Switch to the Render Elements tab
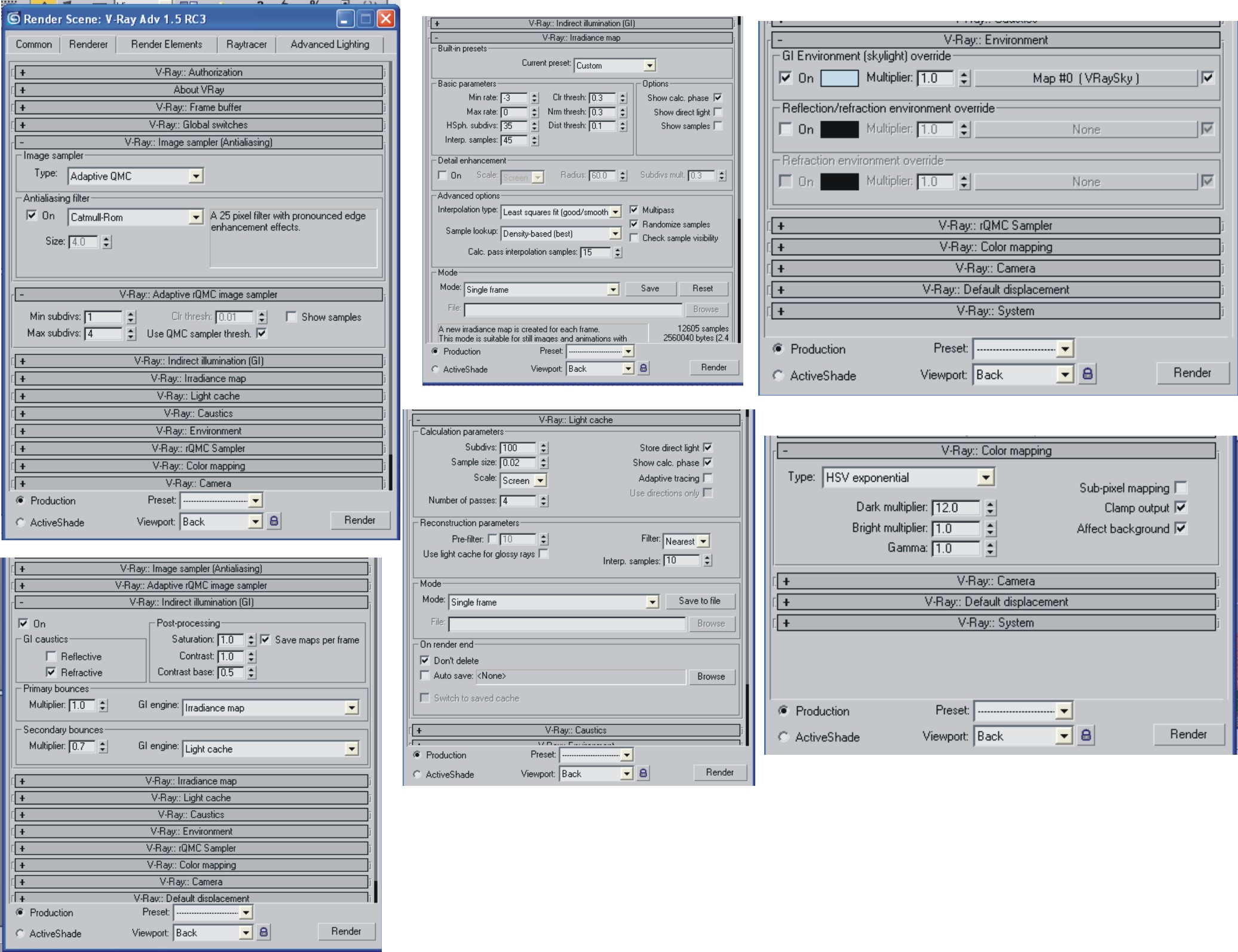The height and width of the screenshot is (952, 1238). pos(166,44)
